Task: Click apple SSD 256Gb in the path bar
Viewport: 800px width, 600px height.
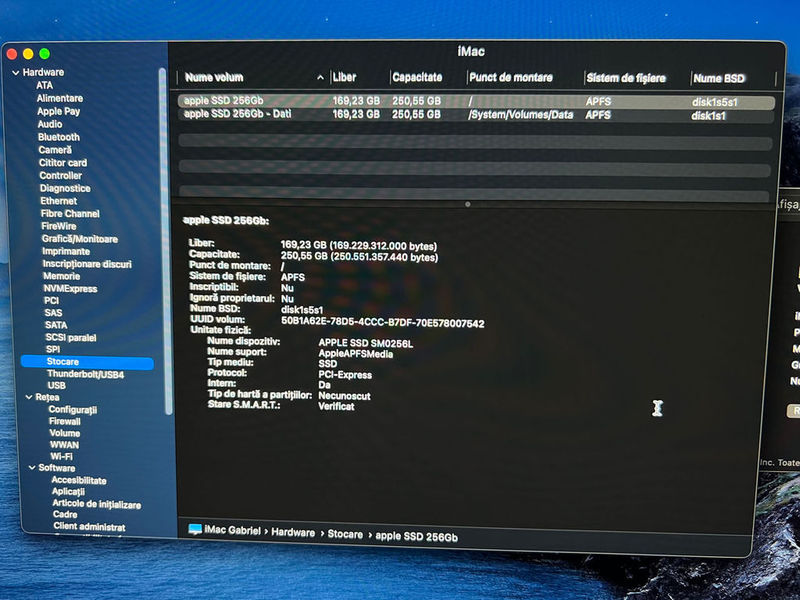Action: pos(416,537)
